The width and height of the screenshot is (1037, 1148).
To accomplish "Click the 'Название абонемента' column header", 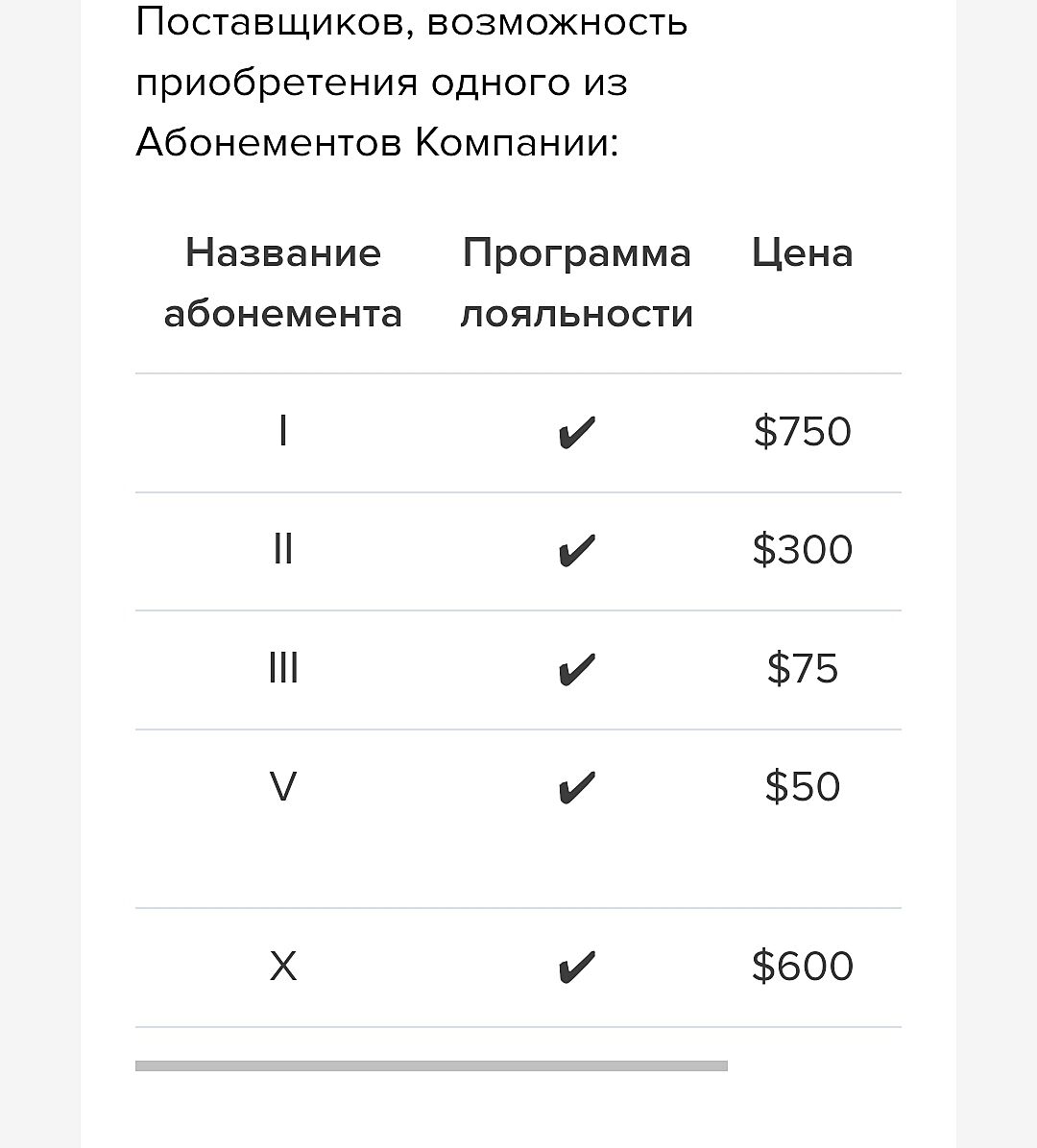I will [x=282, y=283].
